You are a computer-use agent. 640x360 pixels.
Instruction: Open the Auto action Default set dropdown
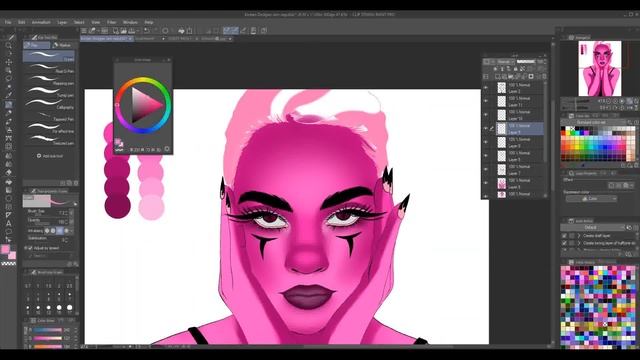tap(592, 227)
